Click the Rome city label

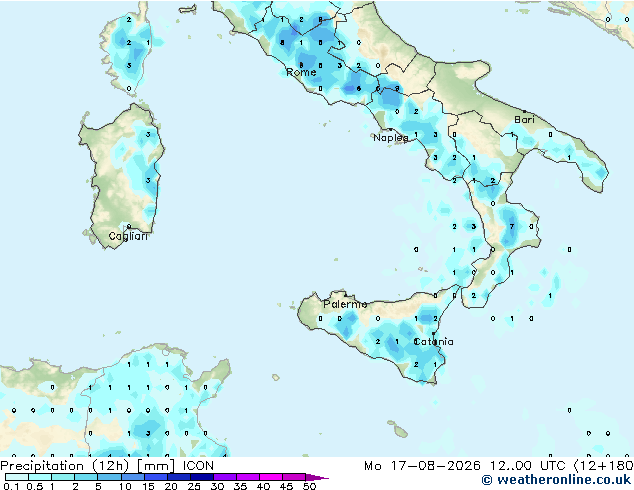click(x=301, y=72)
